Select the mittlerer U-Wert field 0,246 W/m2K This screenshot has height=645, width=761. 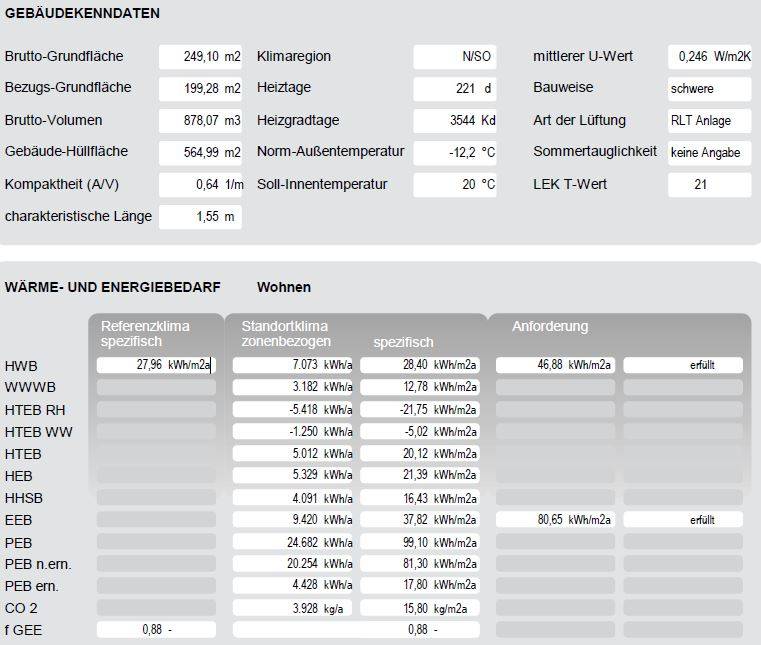(710, 56)
